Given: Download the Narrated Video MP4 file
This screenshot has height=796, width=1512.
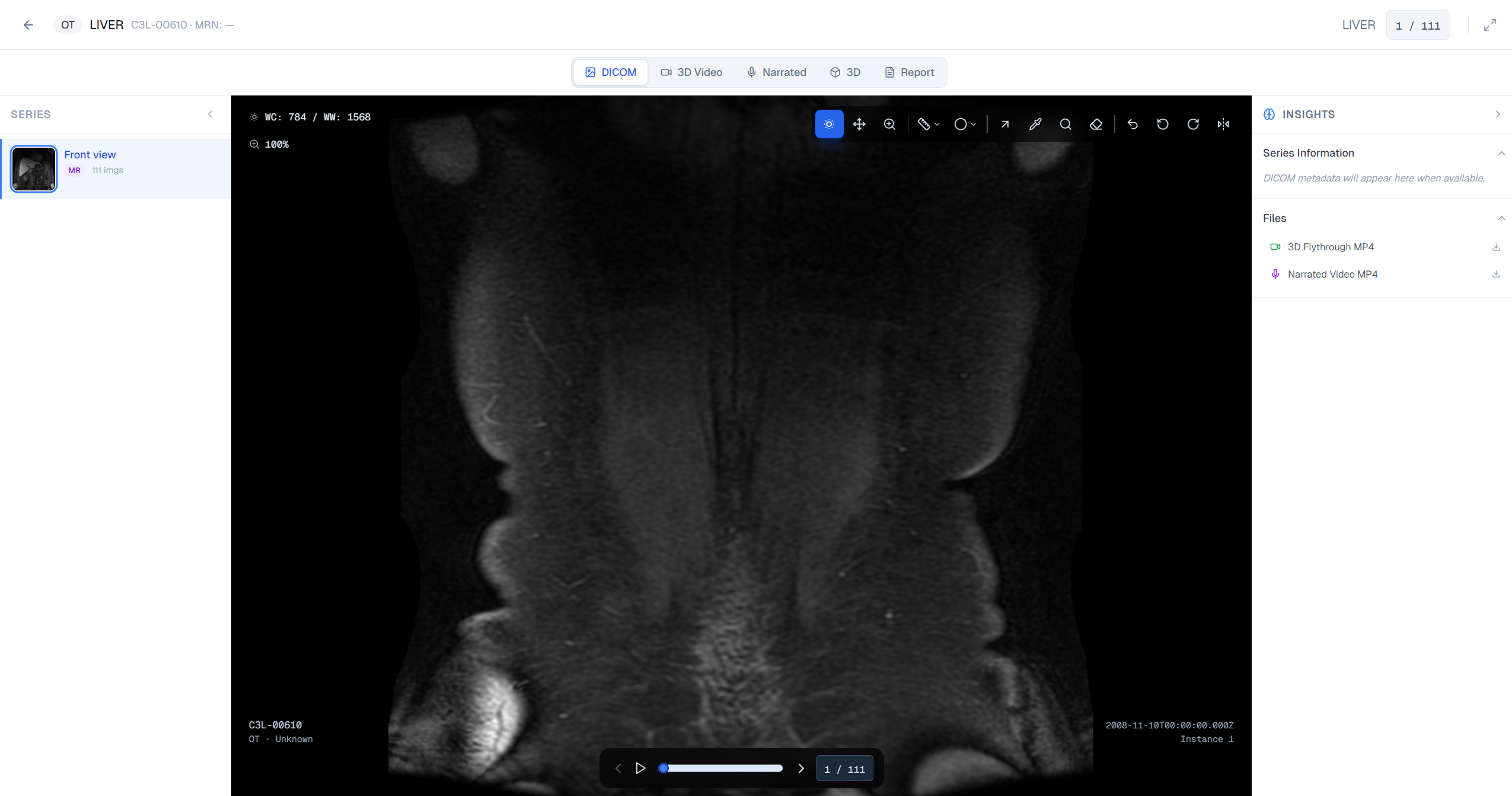Looking at the screenshot, I should (x=1496, y=274).
